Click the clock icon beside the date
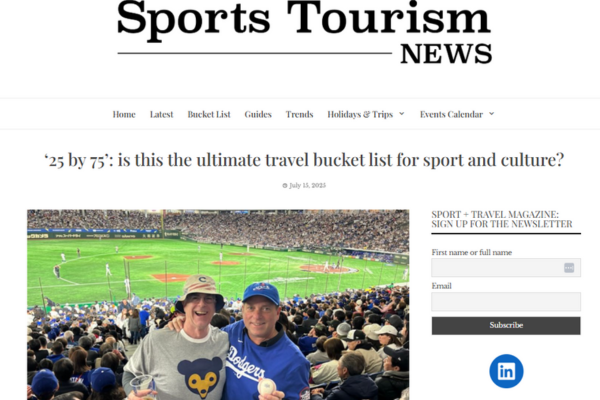600x400 pixels. [x=285, y=186]
